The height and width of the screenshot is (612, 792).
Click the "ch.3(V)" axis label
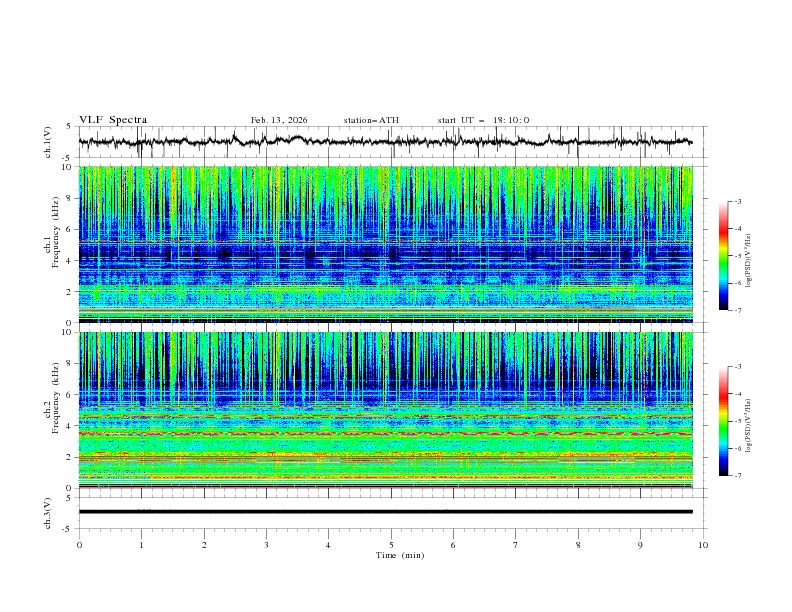[x=48, y=513]
